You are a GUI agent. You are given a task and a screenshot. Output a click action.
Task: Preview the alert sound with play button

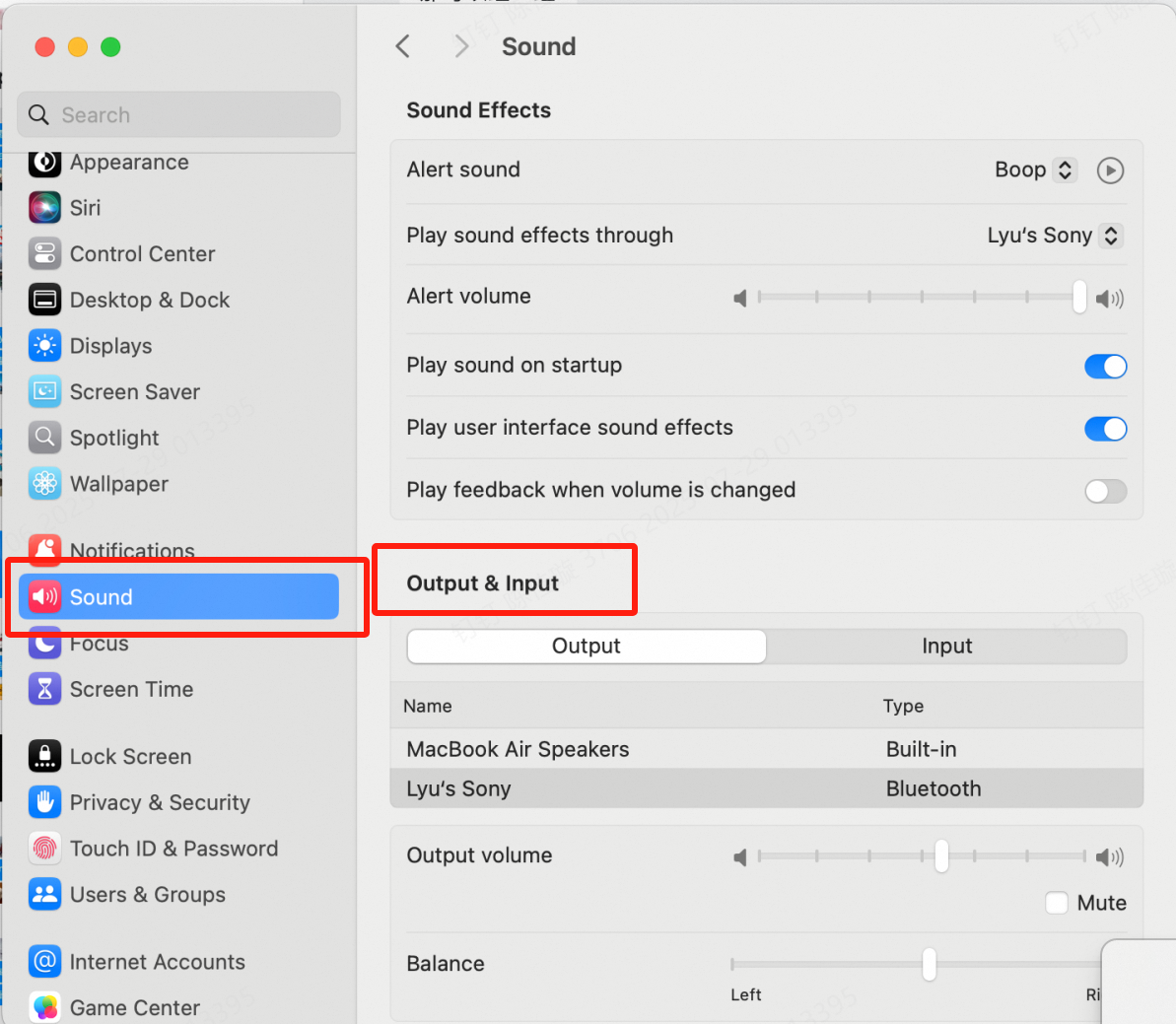[1110, 171]
